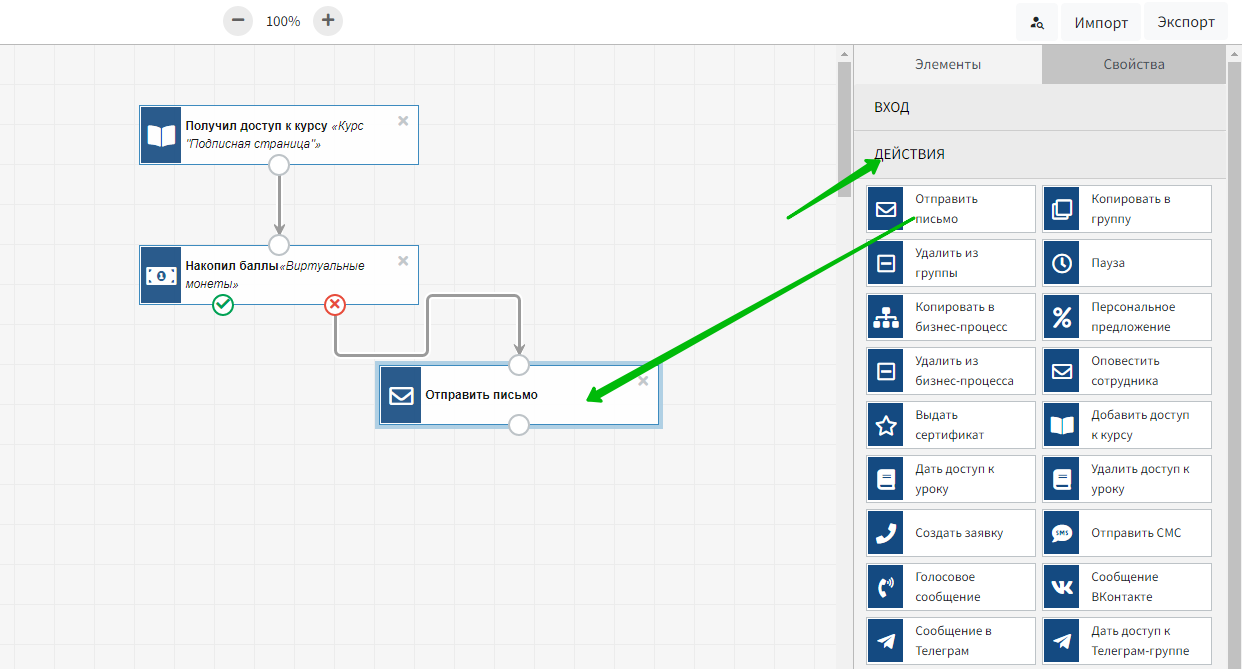Viewport: 1242px width, 669px height.
Task: Click the Персональное предложение percent icon
Action: pos(1061,317)
